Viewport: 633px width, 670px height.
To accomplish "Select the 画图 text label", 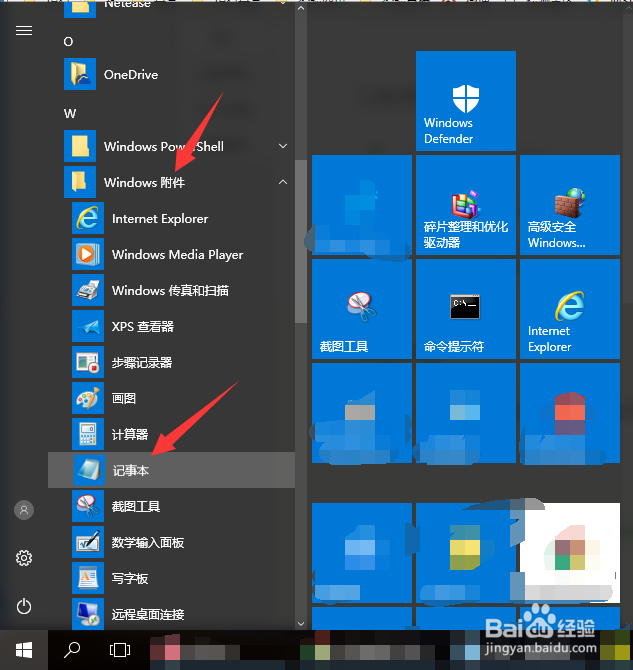I will pos(124,399).
